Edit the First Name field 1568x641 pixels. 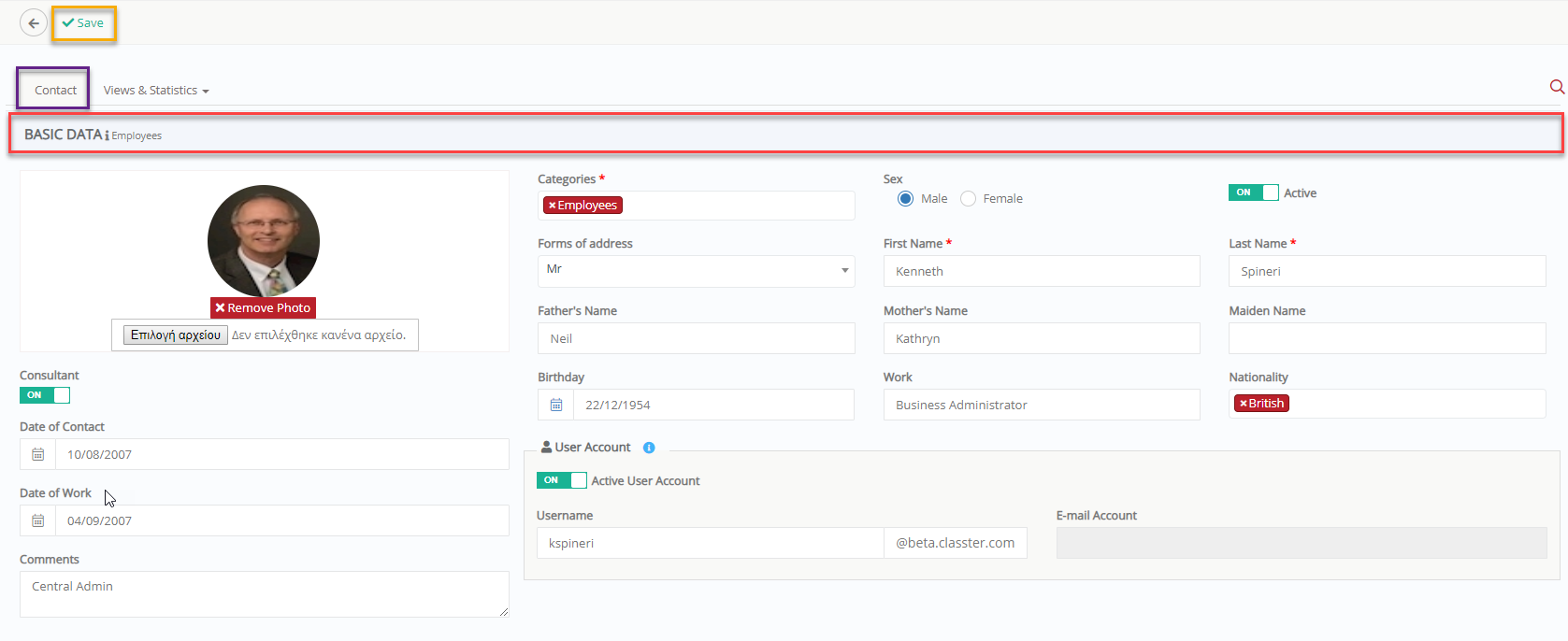pyautogui.click(x=1042, y=271)
